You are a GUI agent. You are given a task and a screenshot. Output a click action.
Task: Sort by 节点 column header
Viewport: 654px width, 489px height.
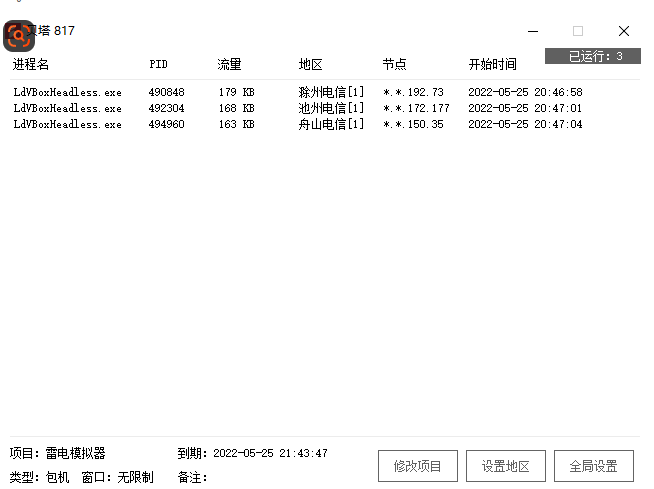pyautogui.click(x=394, y=64)
